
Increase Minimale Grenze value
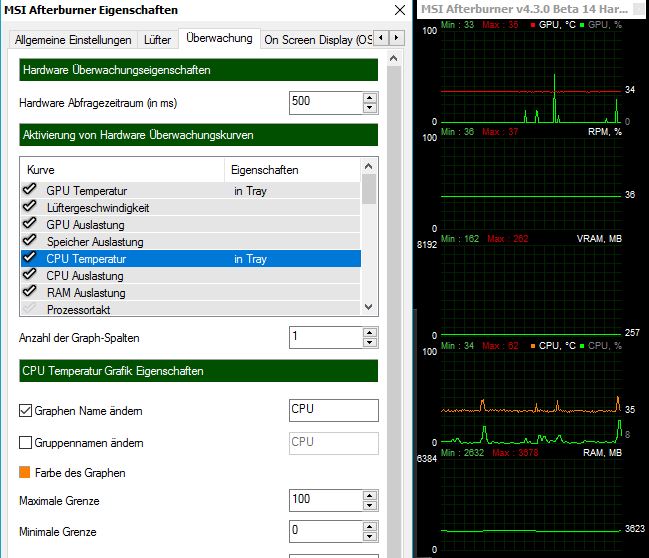[370, 527]
